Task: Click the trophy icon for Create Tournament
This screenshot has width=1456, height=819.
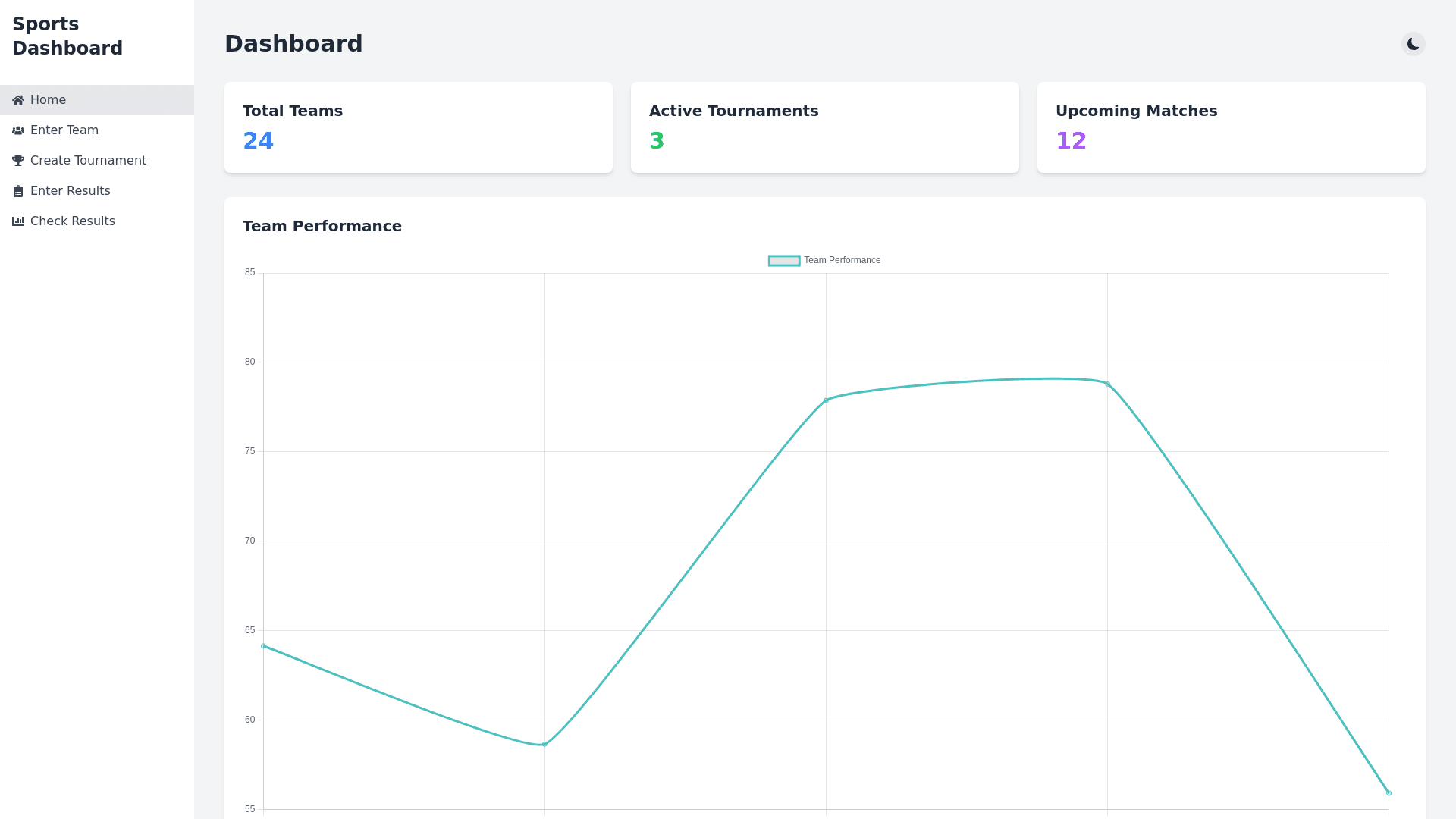Action: (18, 161)
